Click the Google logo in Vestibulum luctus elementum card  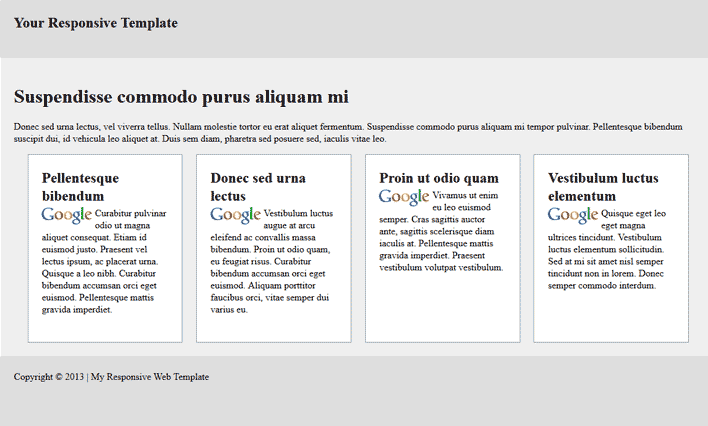pyautogui.click(x=573, y=215)
